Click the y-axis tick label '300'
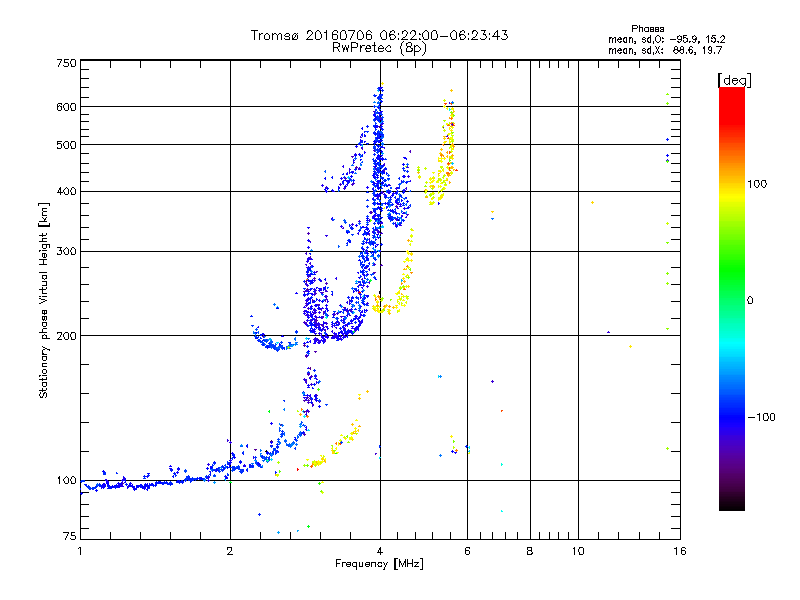The width and height of the screenshot is (800, 600). 66,252
